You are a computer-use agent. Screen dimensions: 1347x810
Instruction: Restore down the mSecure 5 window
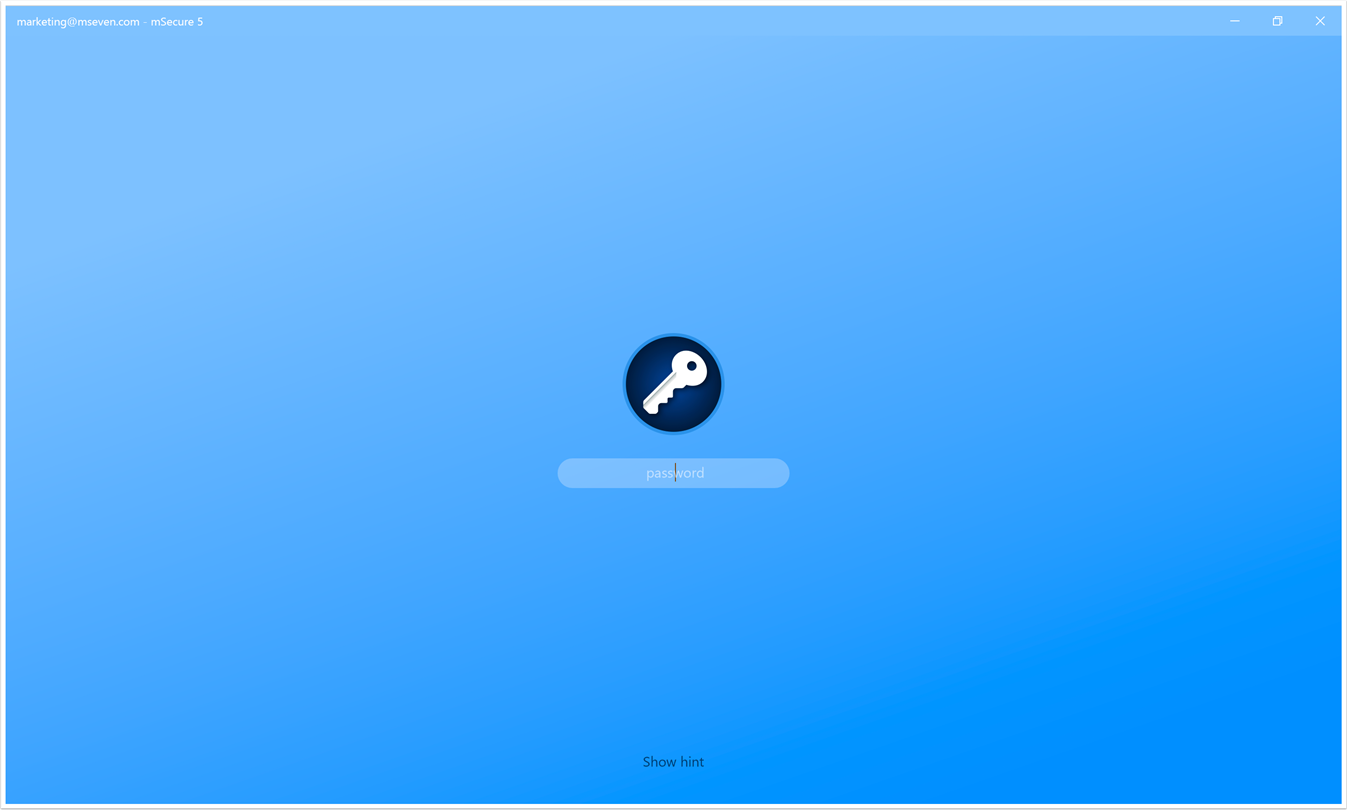(x=1277, y=21)
